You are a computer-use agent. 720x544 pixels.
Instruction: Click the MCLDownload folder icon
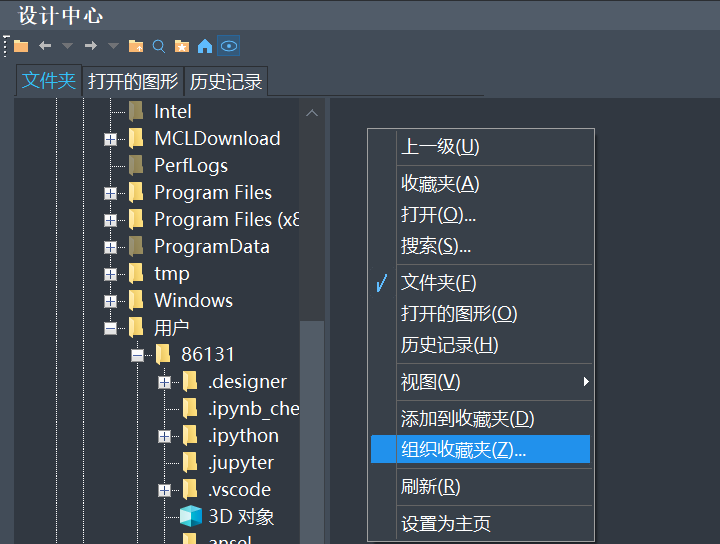pos(136,138)
